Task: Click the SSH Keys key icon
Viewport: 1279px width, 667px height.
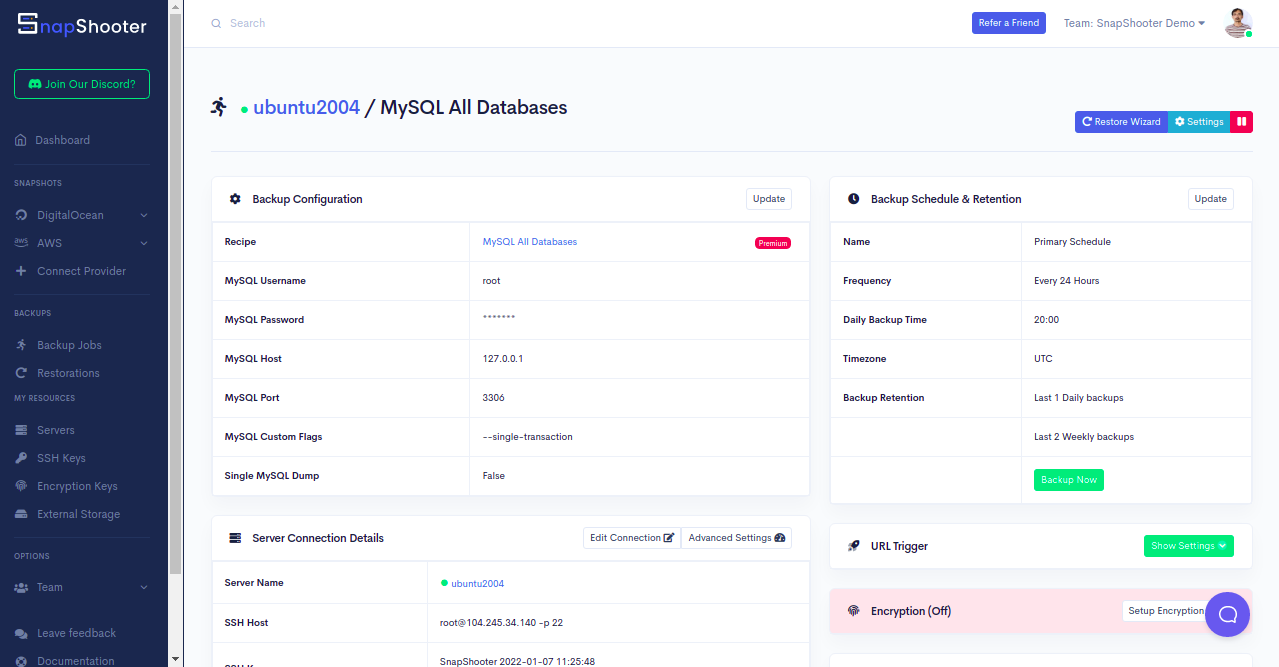Action: point(21,458)
